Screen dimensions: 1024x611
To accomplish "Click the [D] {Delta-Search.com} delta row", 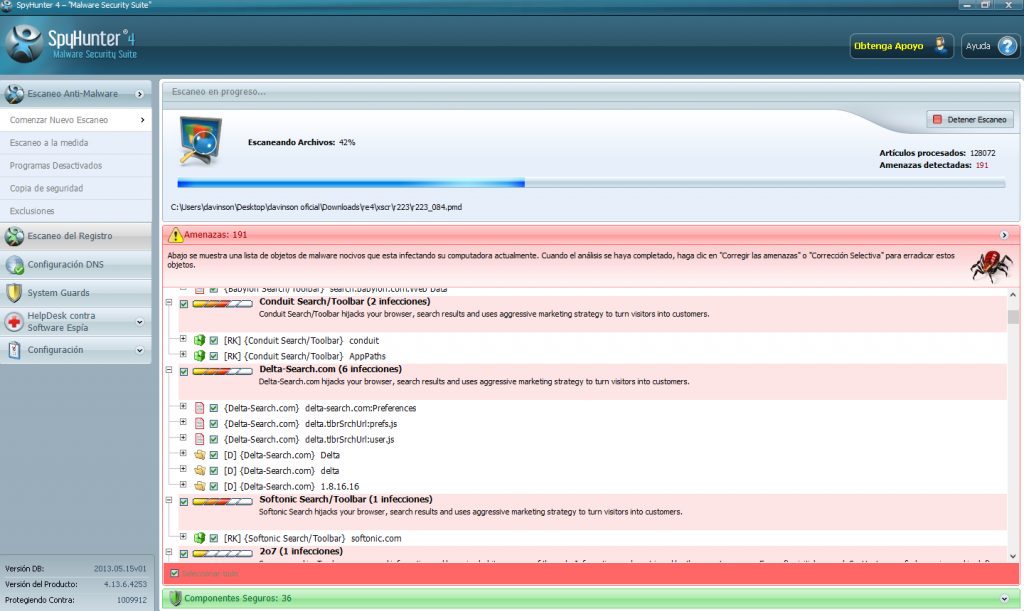I will 281,471.
